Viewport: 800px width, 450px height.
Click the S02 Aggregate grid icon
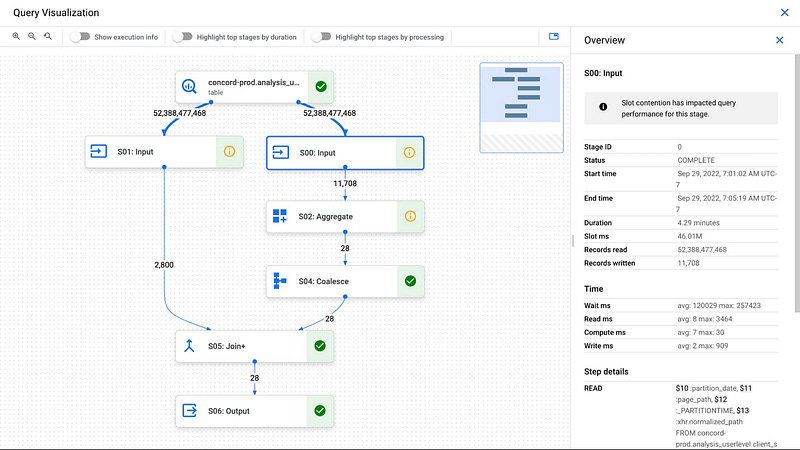[280, 216]
